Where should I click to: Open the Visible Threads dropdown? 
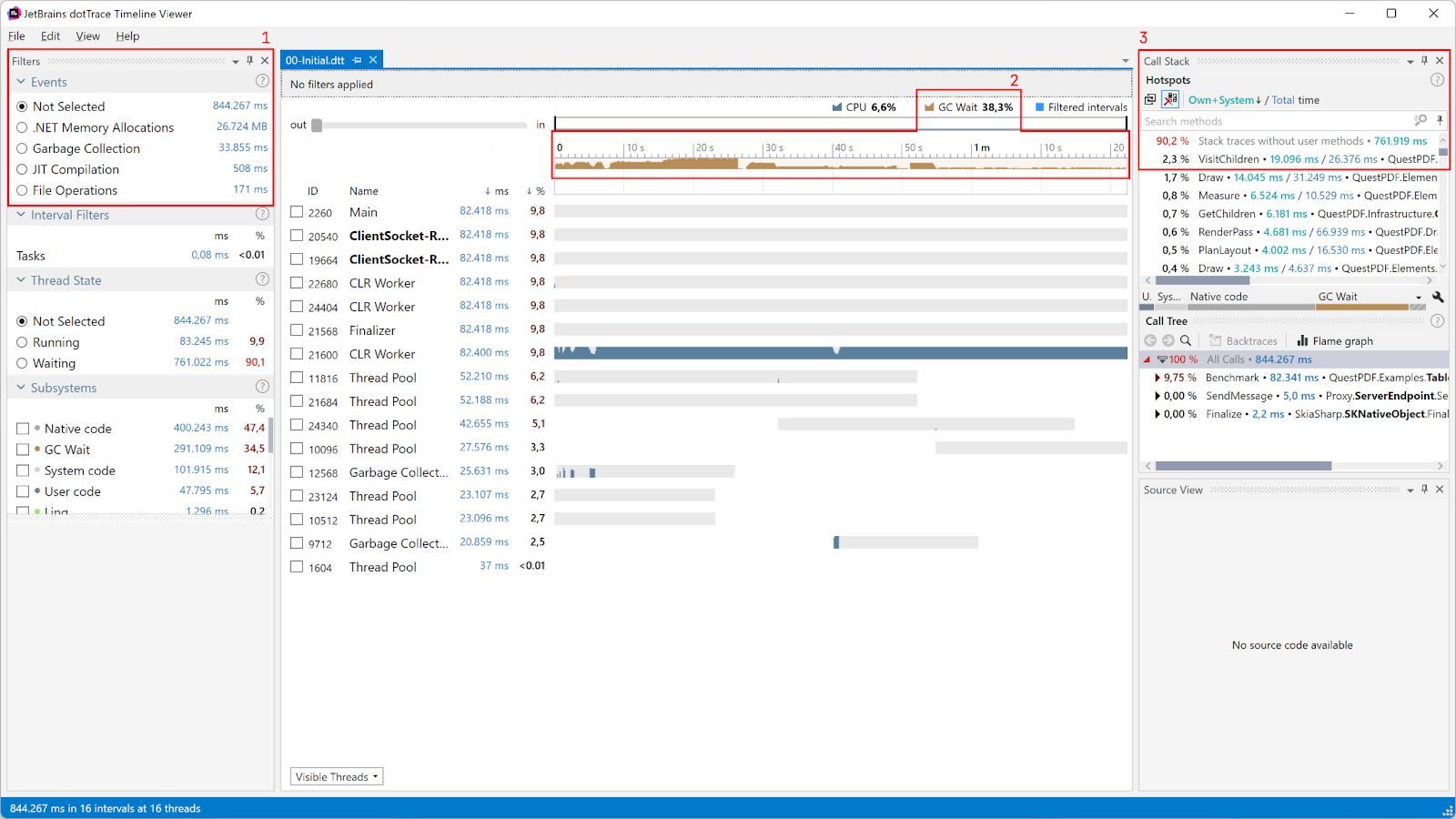coord(337,776)
